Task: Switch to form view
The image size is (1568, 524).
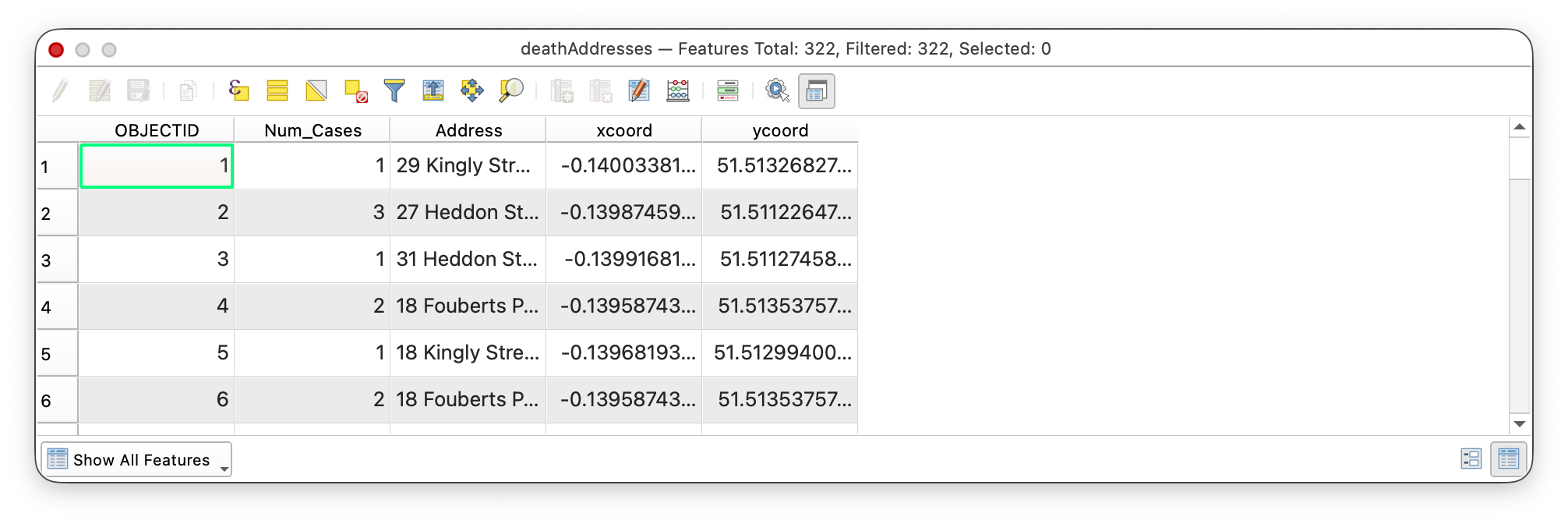Action: (1471, 459)
